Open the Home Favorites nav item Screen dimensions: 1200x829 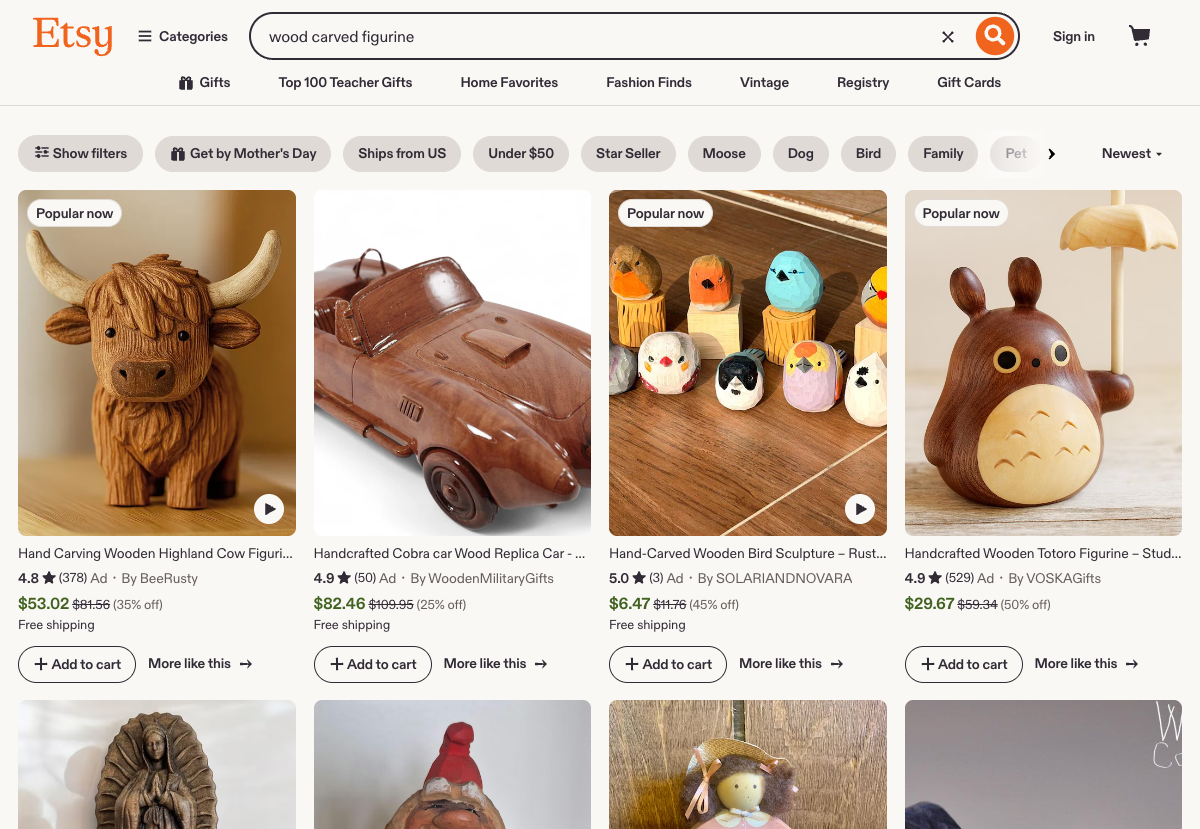(x=509, y=83)
